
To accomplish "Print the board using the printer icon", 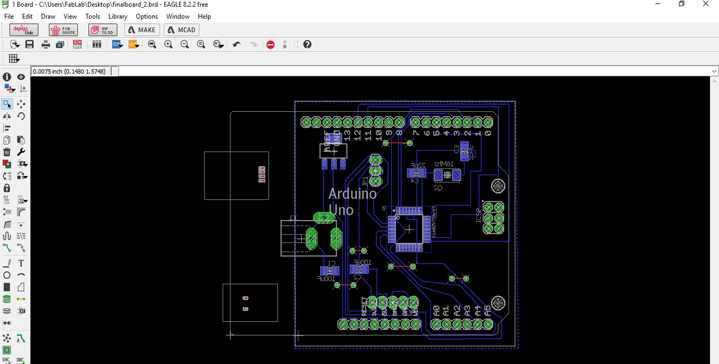I will 46,44.
